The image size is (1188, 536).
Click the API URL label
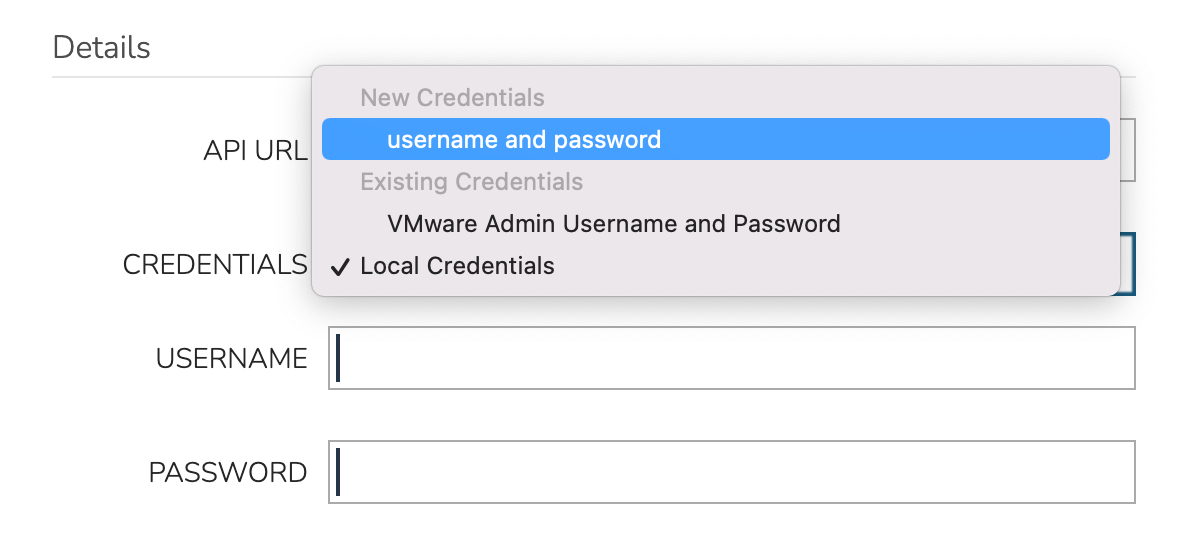(x=255, y=150)
